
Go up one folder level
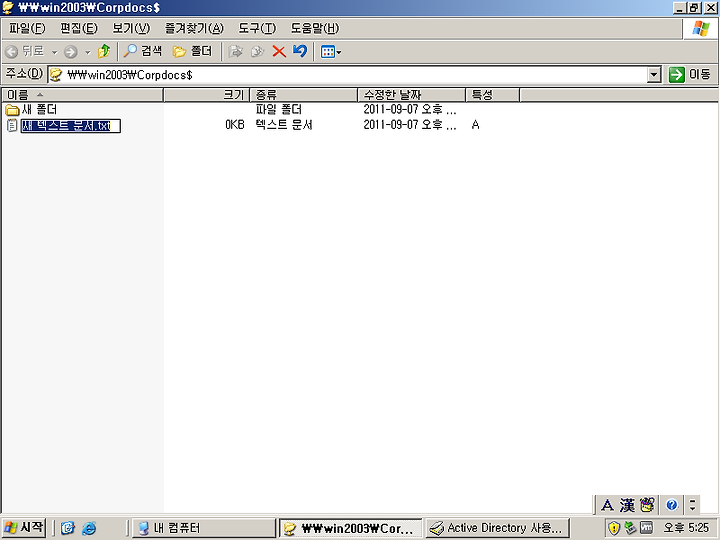click(x=104, y=51)
